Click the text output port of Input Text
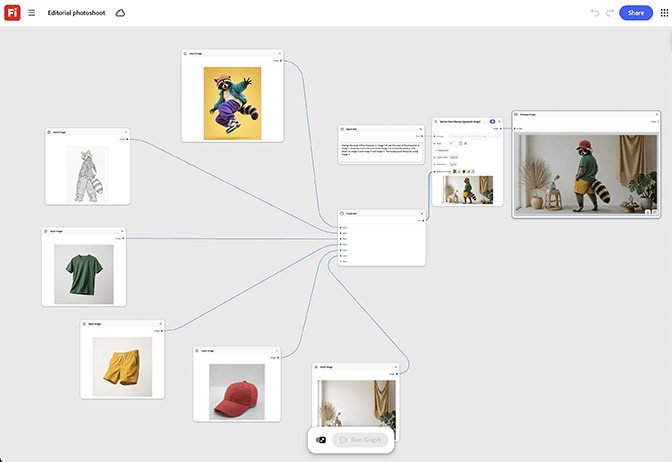Screen dimensions: 672x462 (x=422, y=136)
